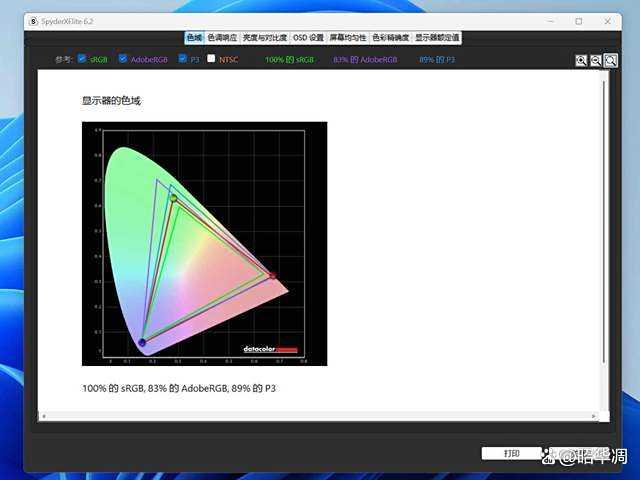640x480 pixels.
Task: Click the blue '89% 的 P3' result text
Action: coord(437,60)
